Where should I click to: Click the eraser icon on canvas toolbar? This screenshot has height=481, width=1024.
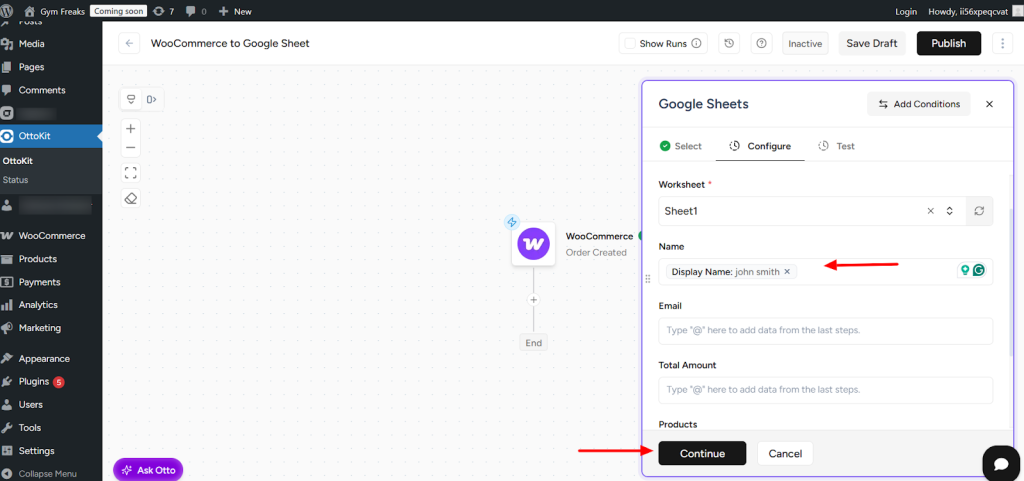tap(130, 198)
